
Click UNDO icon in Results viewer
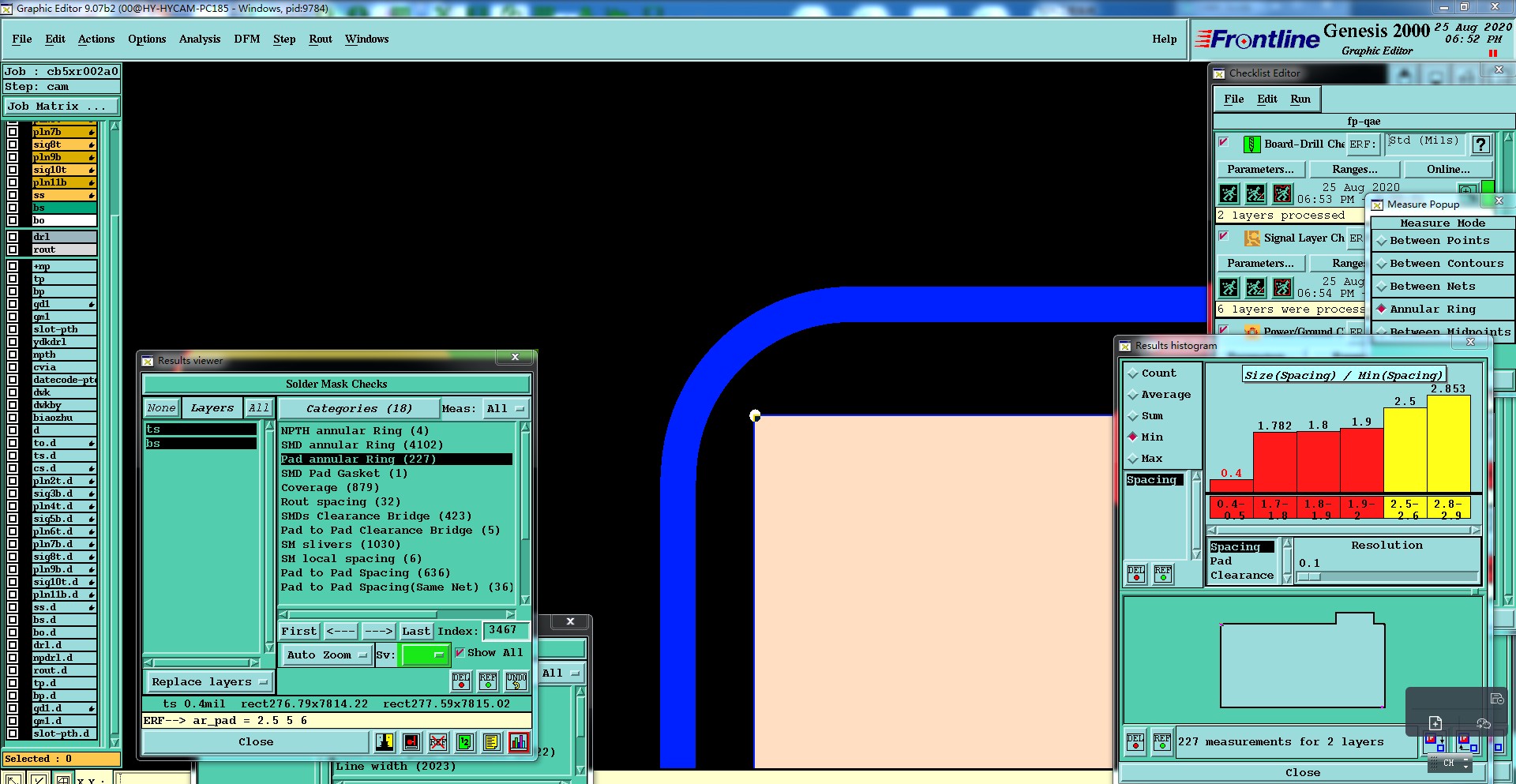(516, 681)
